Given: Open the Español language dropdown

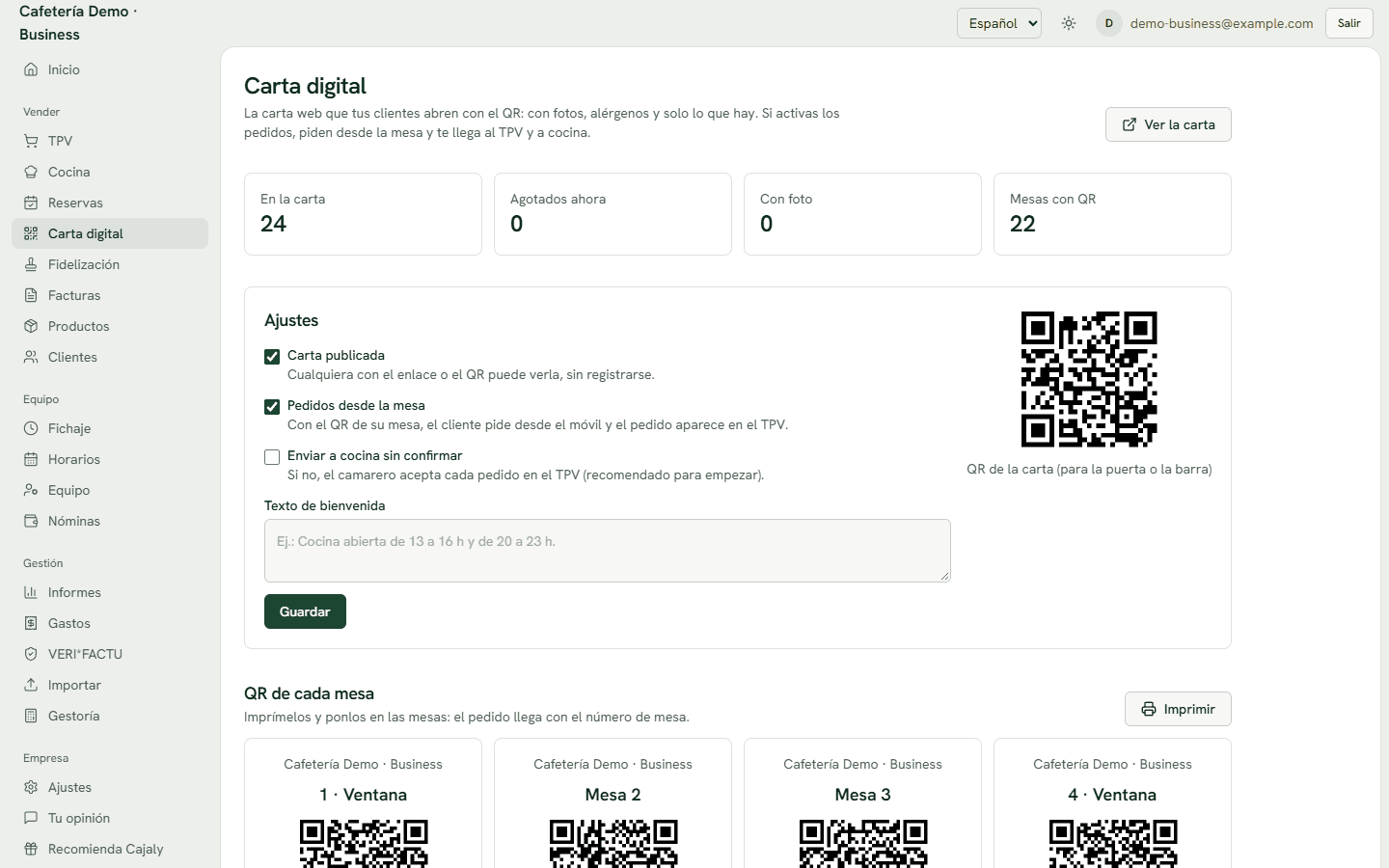Looking at the screenshot, I should click(999, 23).
